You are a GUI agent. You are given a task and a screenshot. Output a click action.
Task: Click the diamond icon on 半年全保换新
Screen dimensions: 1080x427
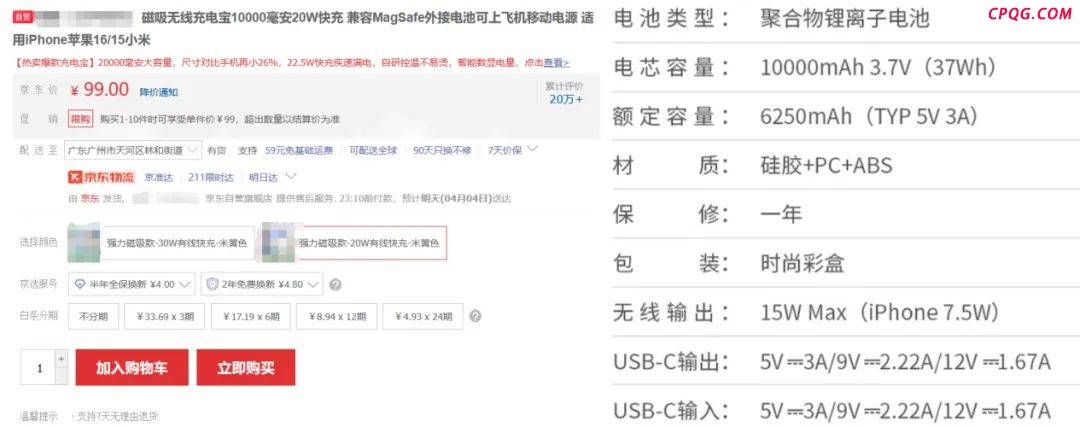coord(80,284)
